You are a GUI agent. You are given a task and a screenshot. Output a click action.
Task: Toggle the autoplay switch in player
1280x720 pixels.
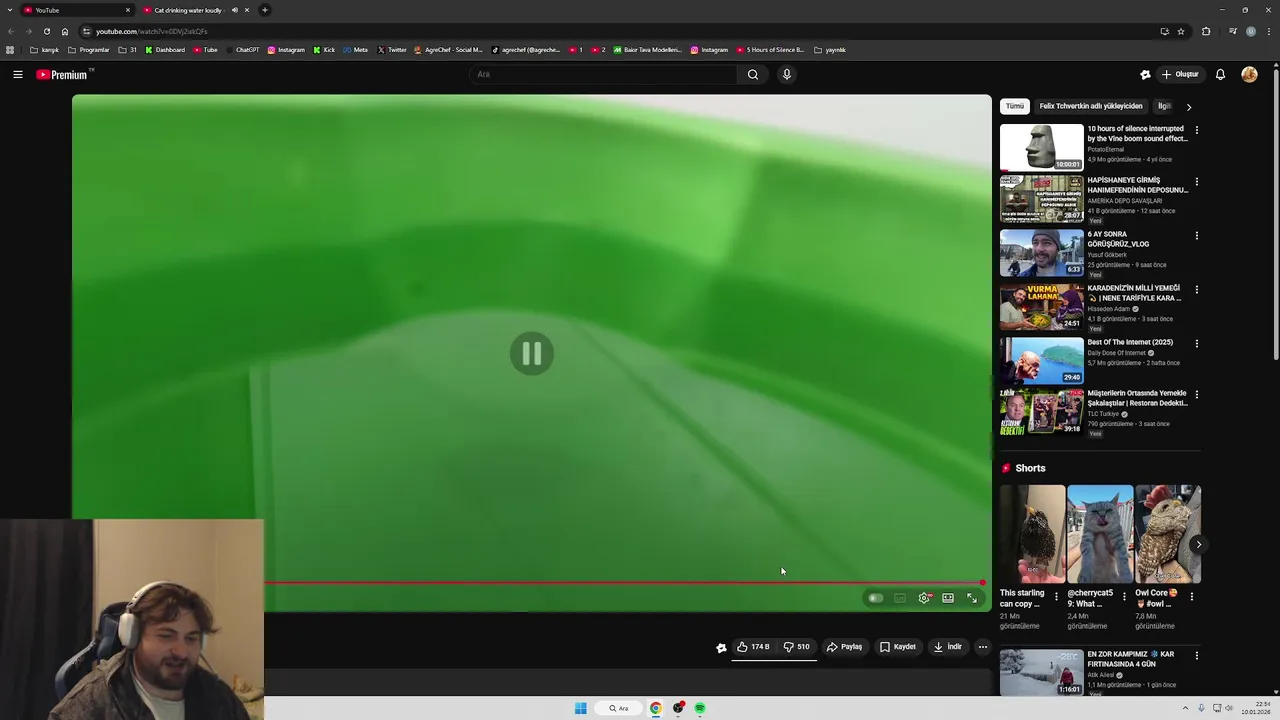coord(875,598)
